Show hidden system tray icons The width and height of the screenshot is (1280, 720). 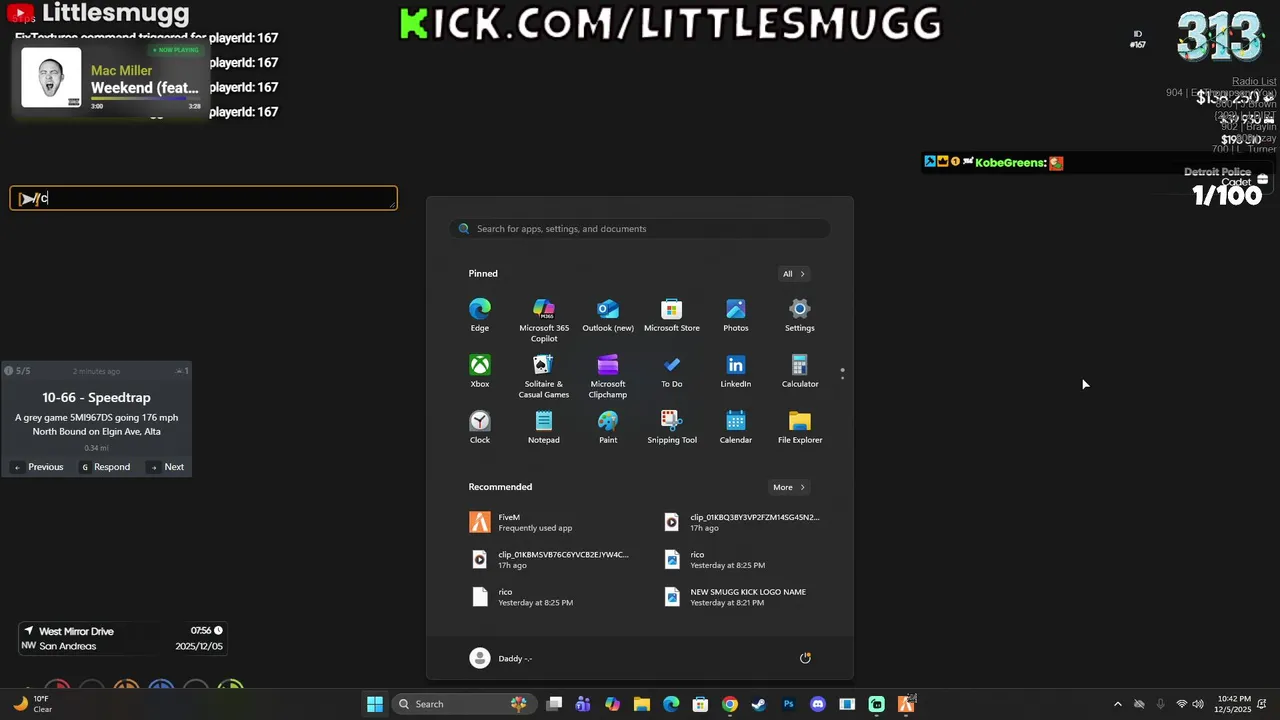click(x=1118, y=704)
